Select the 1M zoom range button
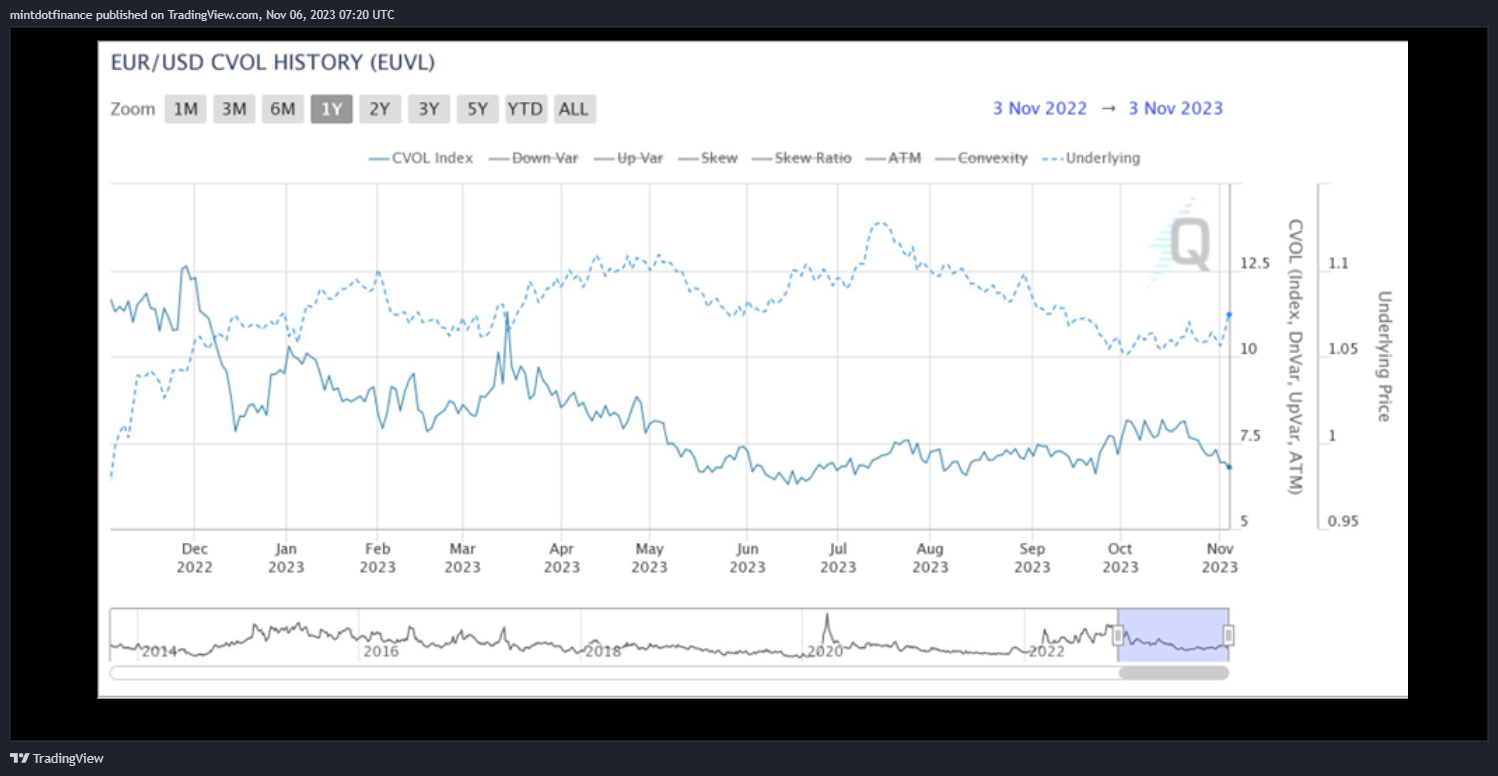The height and width of the screenshot is (776, 1498). [185, 109]
